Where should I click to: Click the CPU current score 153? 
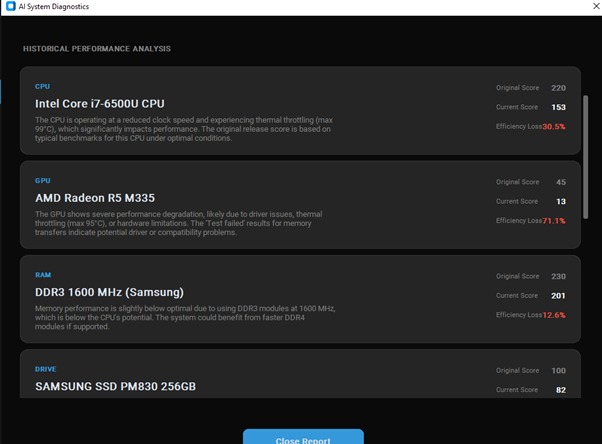click(x=559, y=107)
